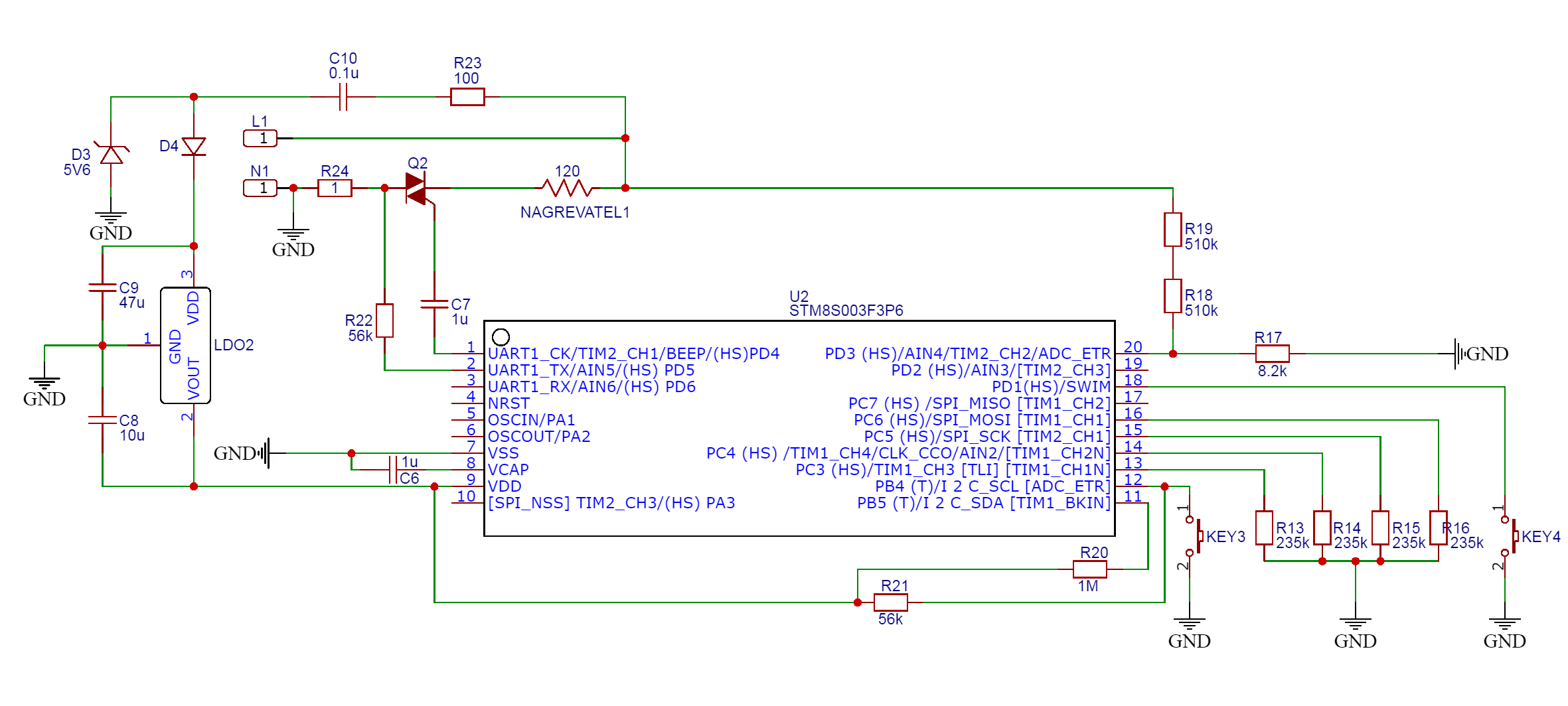Select the D4 diode symbol

click(193, 146)
